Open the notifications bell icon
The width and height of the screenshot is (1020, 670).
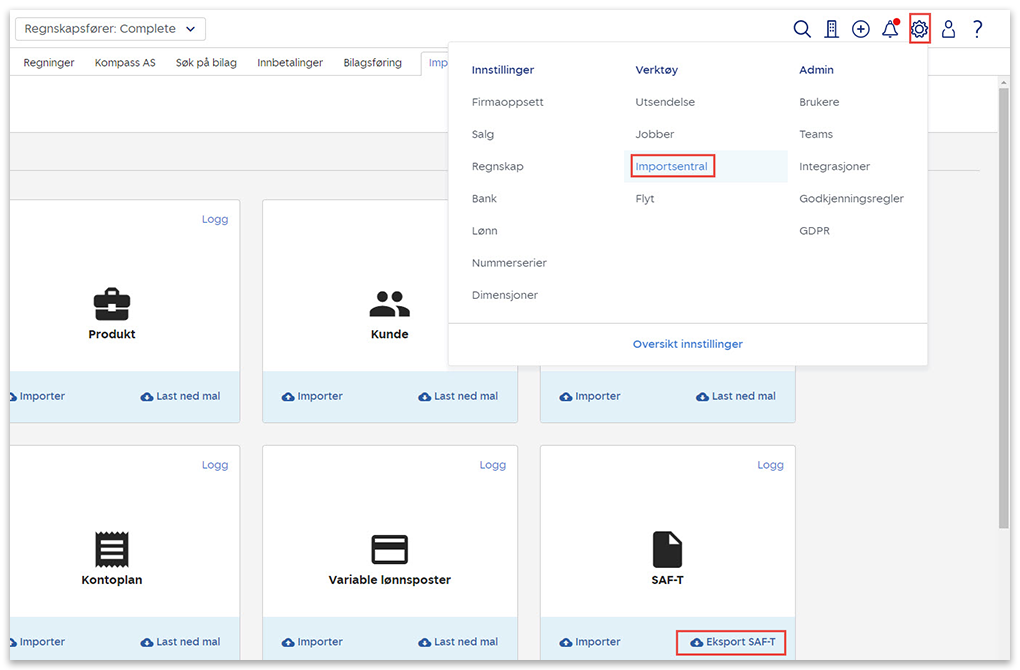(x=889, y=29)
